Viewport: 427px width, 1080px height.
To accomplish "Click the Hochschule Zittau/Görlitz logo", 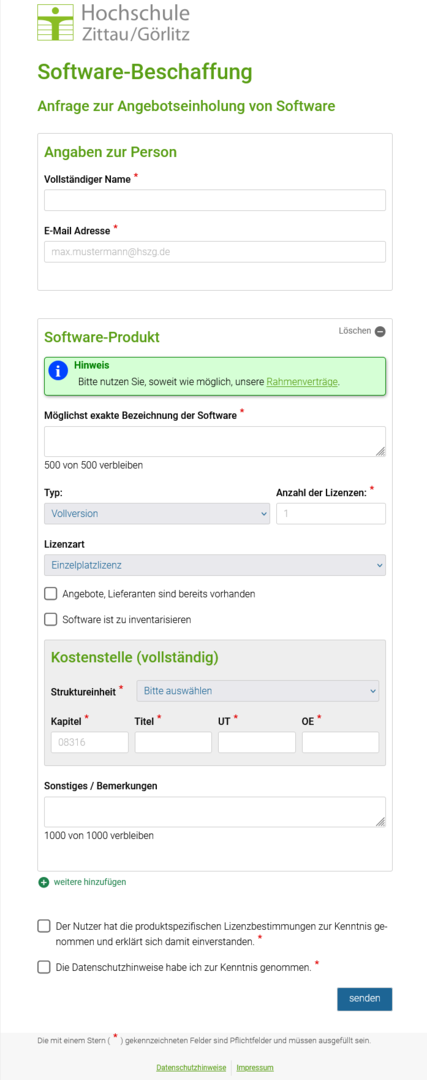I will coord(114,22).
